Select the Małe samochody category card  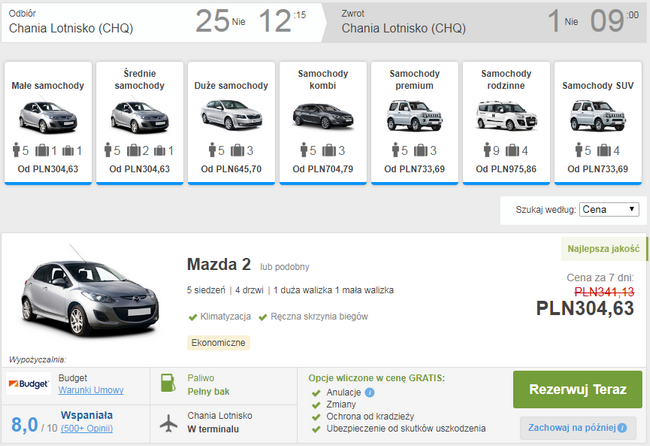(48, 123)
